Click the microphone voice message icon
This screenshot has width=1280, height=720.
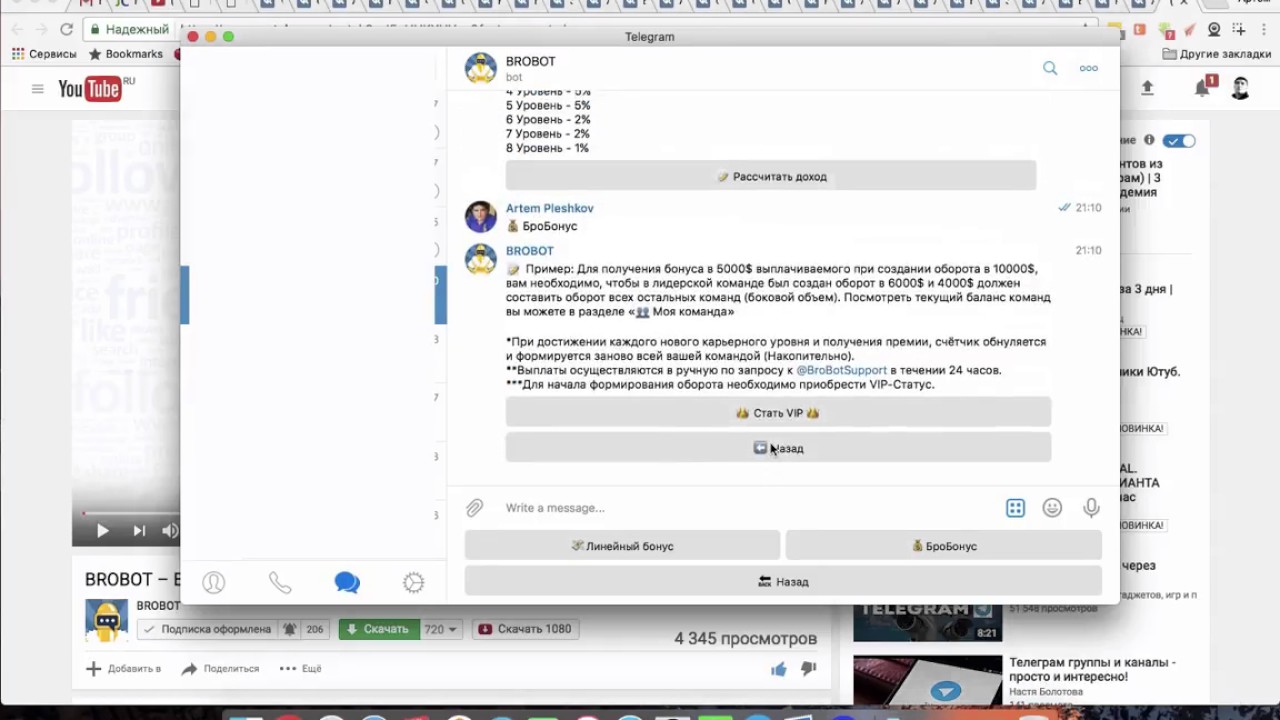1091,508
